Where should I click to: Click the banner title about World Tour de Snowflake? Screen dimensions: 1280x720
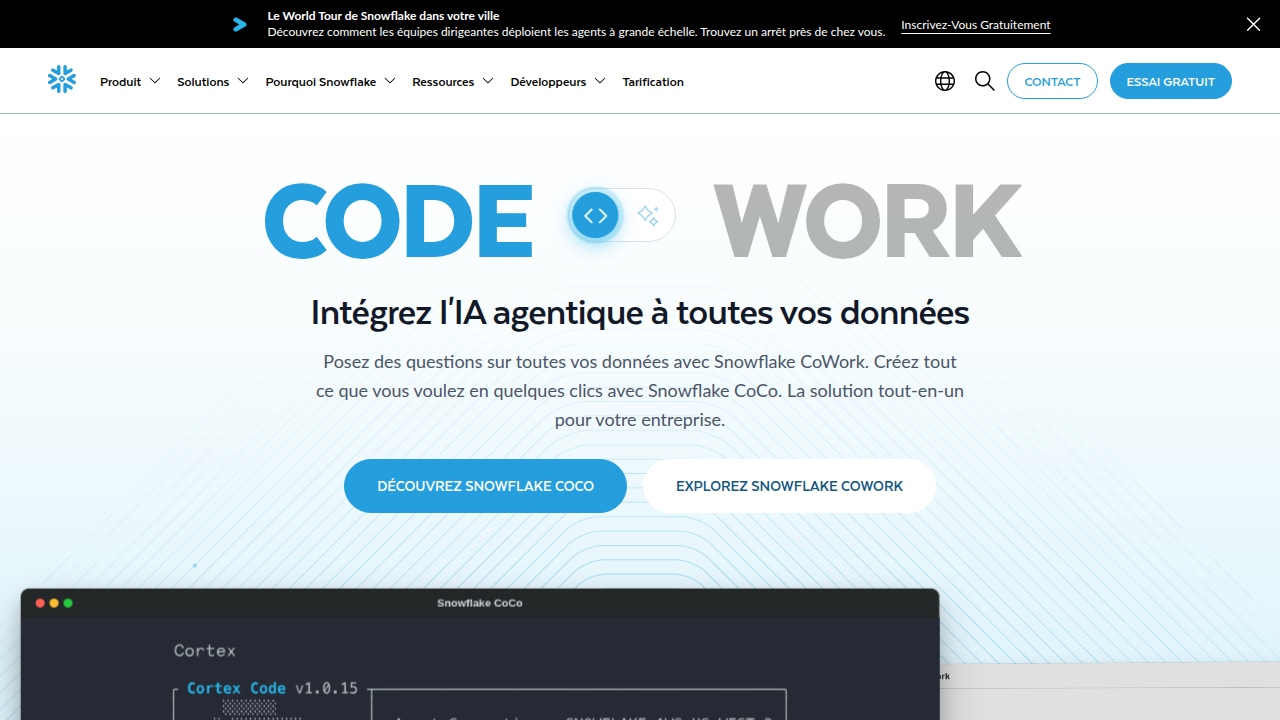click(x=384, y=16)
